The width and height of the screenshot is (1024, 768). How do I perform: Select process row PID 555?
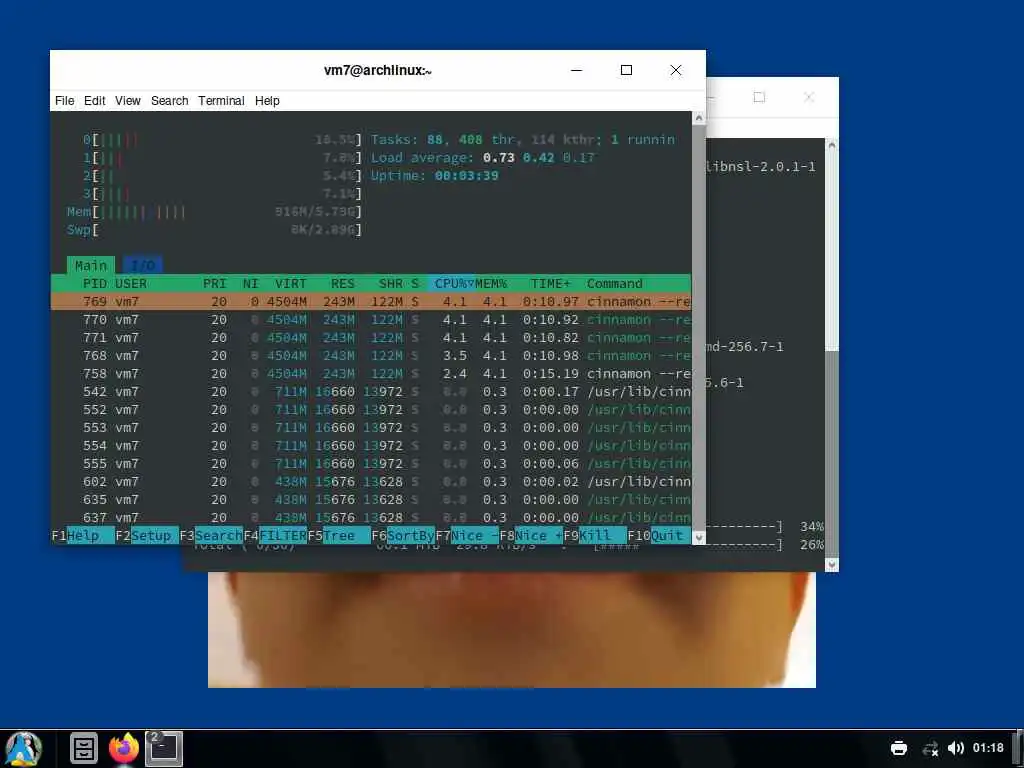click(x=370, y=464)
